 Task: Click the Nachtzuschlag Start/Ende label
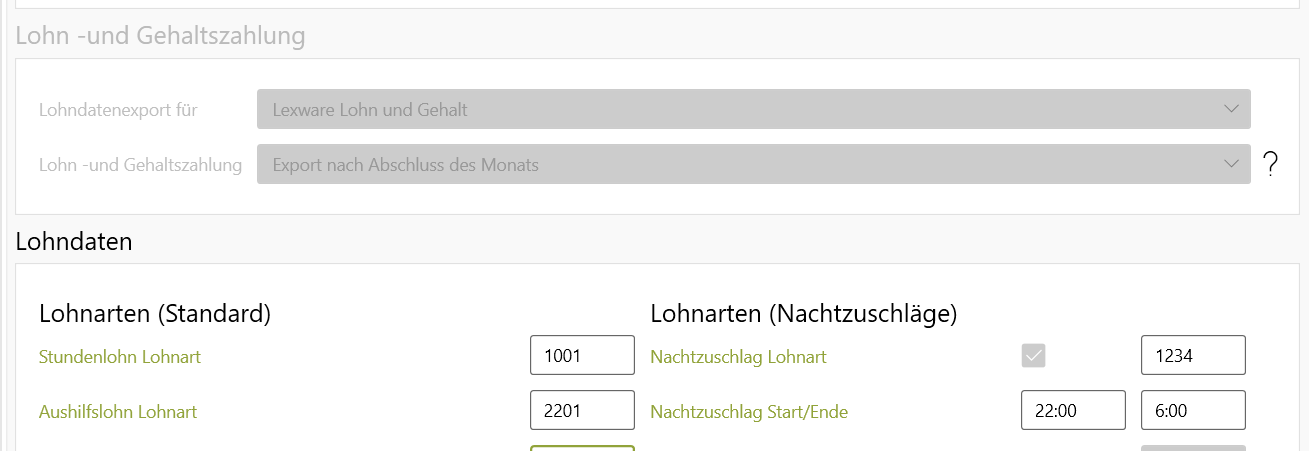tap(749, 411)
